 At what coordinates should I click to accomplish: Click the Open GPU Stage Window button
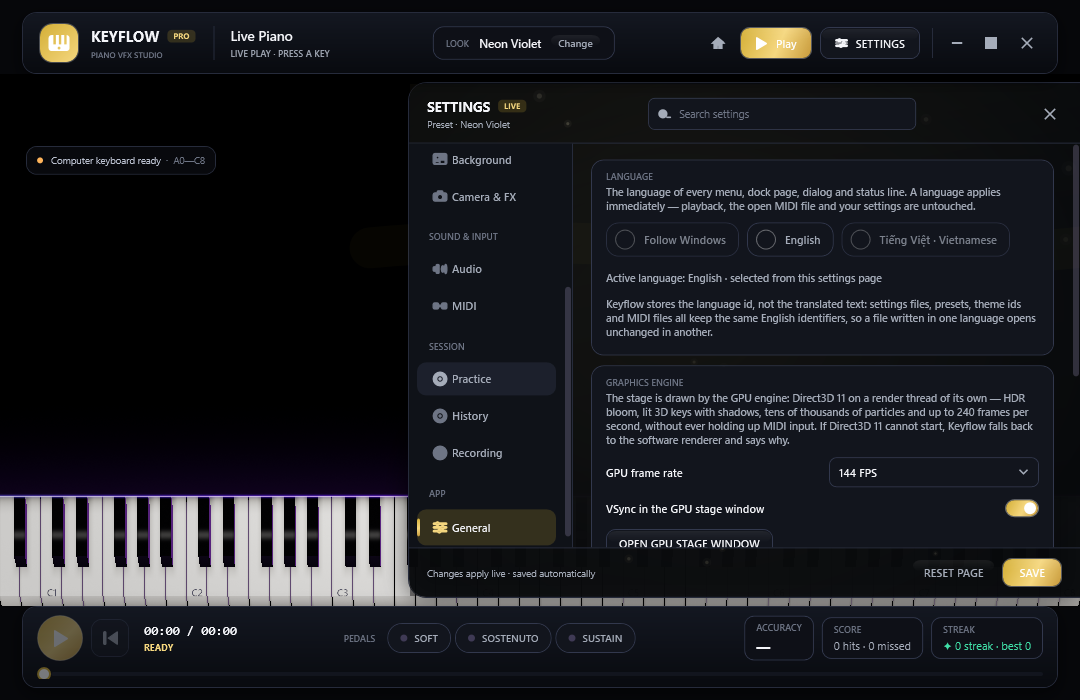[x=689, y=539]
